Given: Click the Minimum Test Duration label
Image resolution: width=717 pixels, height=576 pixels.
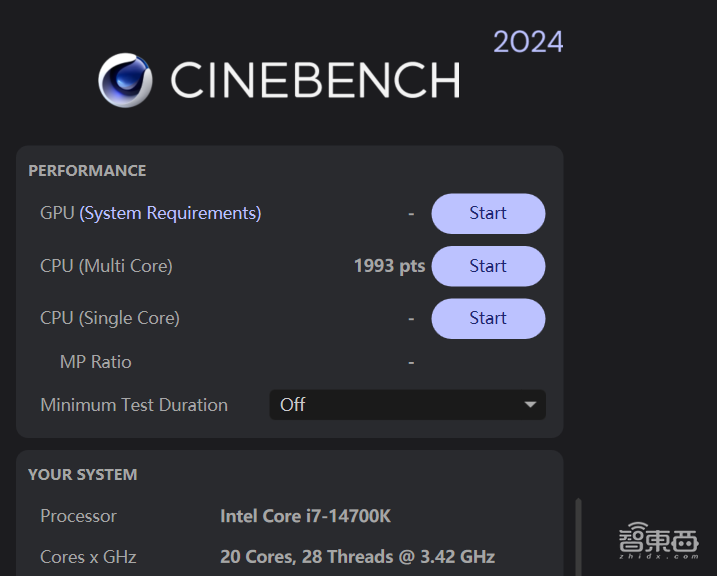Looking at the screenshot, I should click(134, 405).
